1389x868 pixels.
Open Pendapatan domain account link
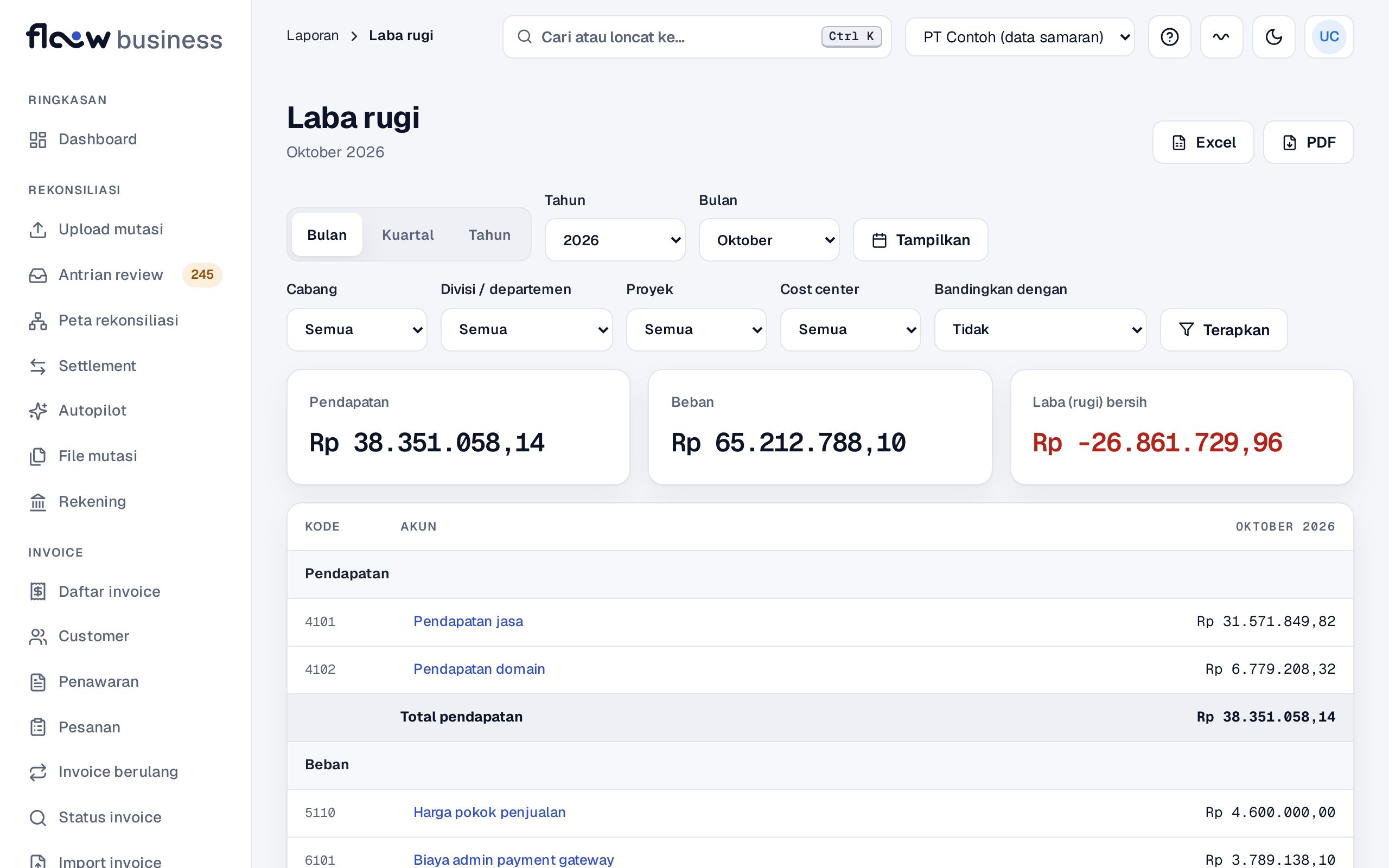coord(479,669)
